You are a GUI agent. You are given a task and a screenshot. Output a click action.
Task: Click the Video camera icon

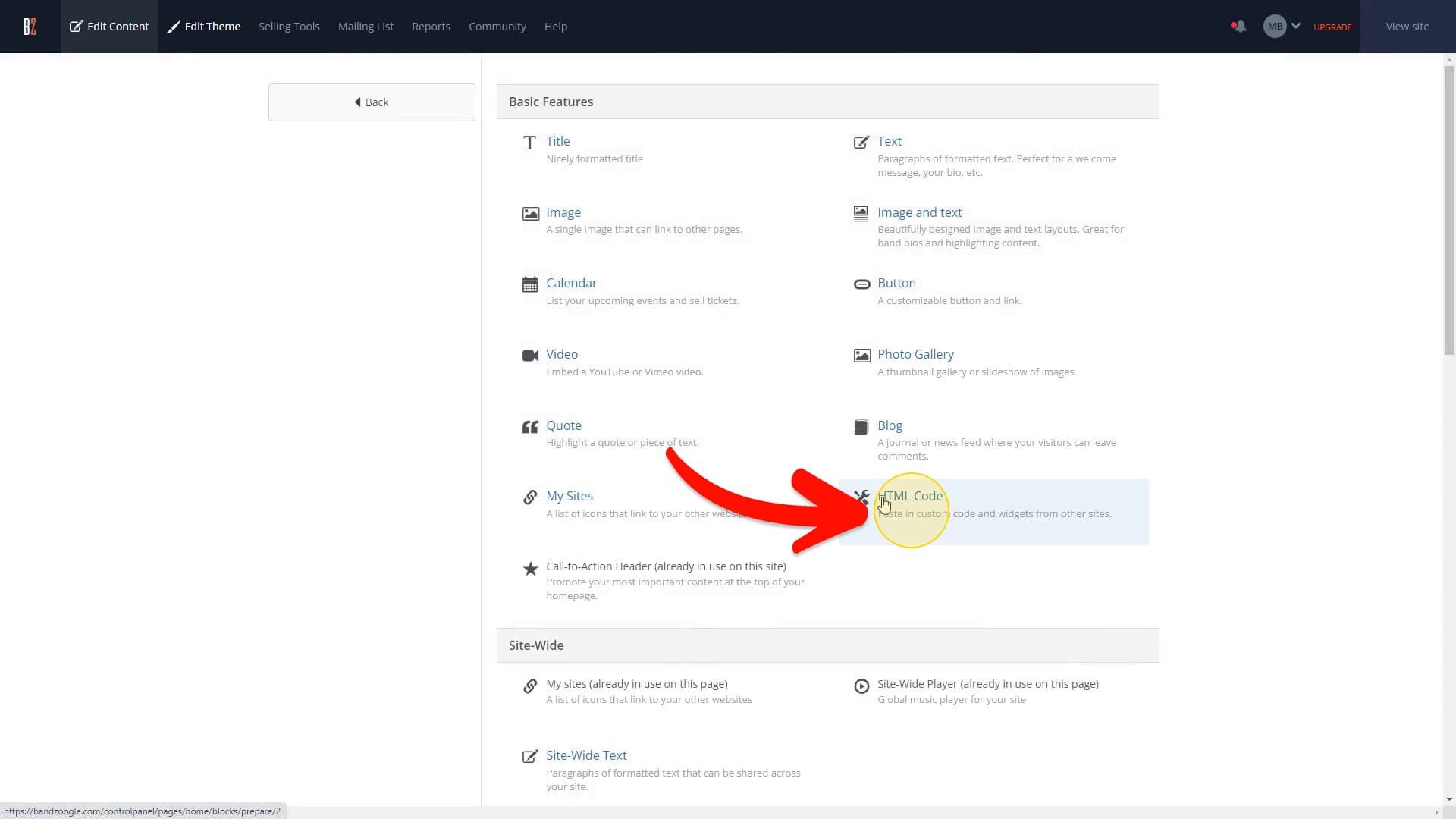point(530,356)
